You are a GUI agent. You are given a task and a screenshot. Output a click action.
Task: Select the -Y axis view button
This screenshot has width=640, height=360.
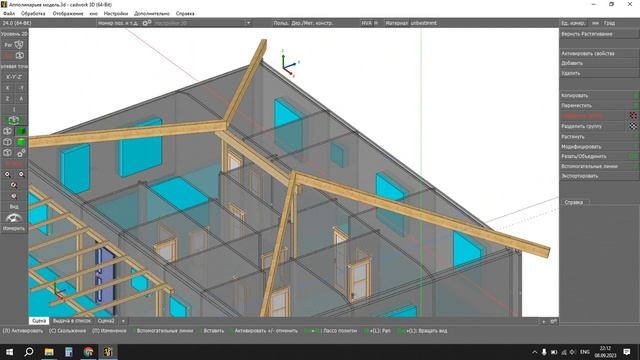click(x=21, y=88)
